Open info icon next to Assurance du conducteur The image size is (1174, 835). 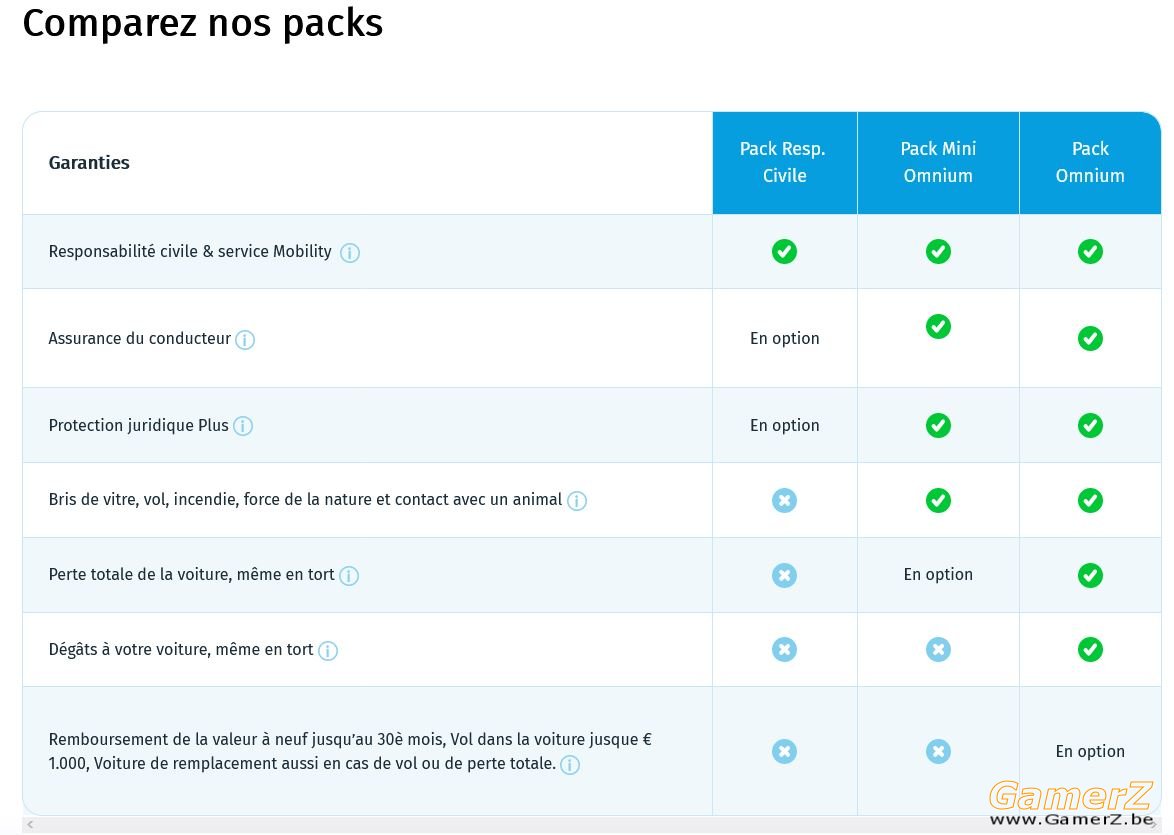click(x=245, y=340)
